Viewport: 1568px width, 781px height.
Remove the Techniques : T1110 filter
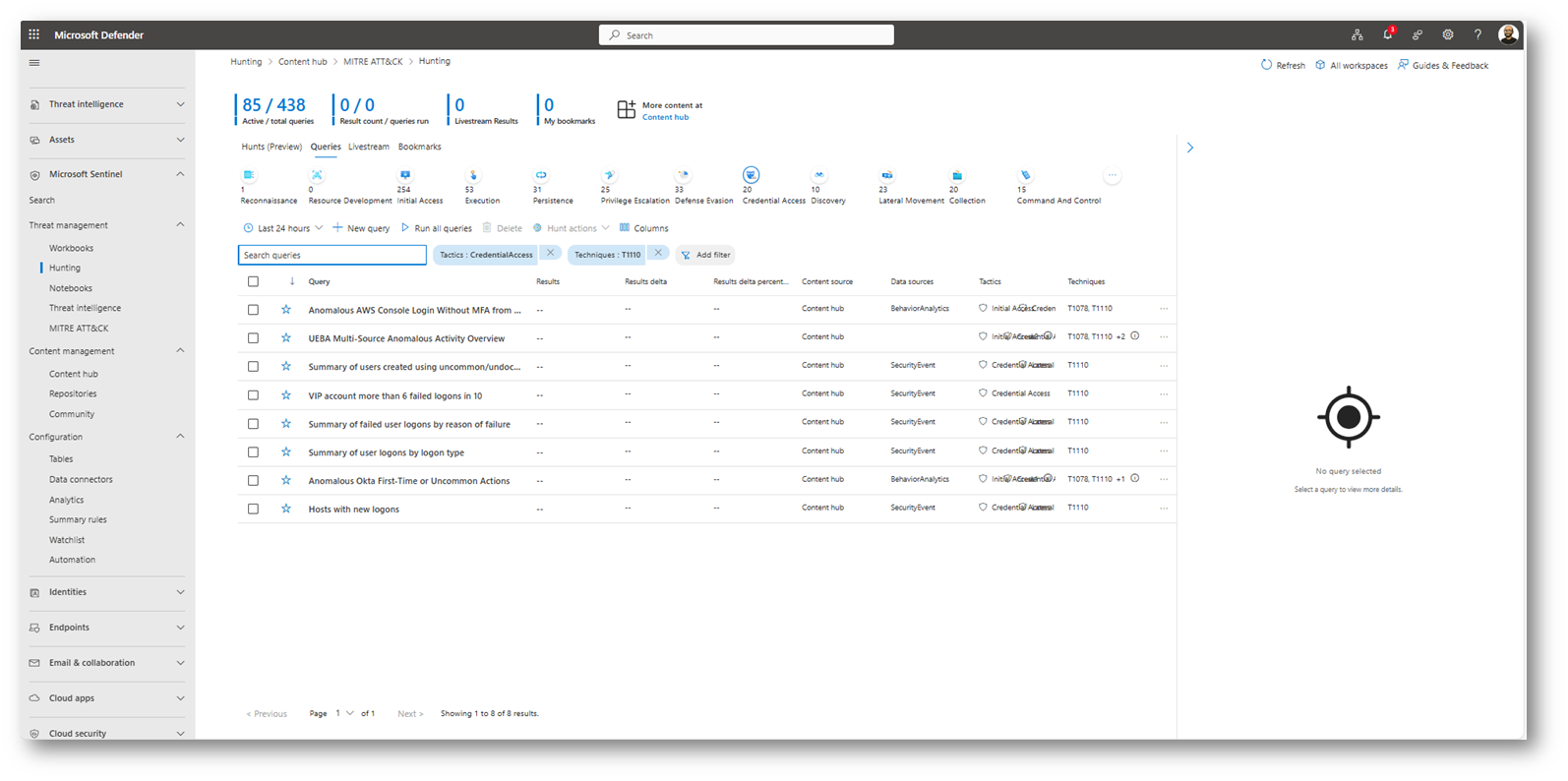658,254
